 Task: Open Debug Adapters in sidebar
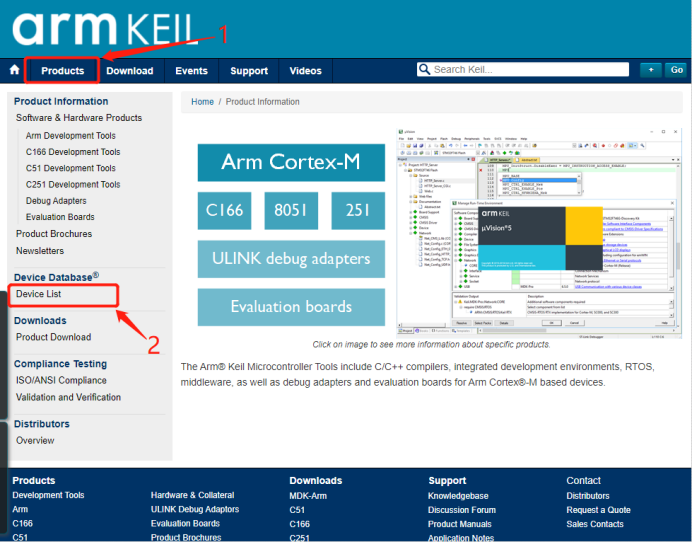click(x=56, y=201)
